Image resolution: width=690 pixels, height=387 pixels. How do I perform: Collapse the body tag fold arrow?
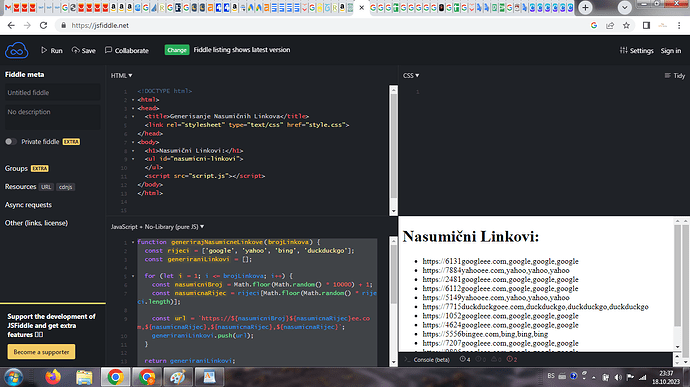[133, 142]
